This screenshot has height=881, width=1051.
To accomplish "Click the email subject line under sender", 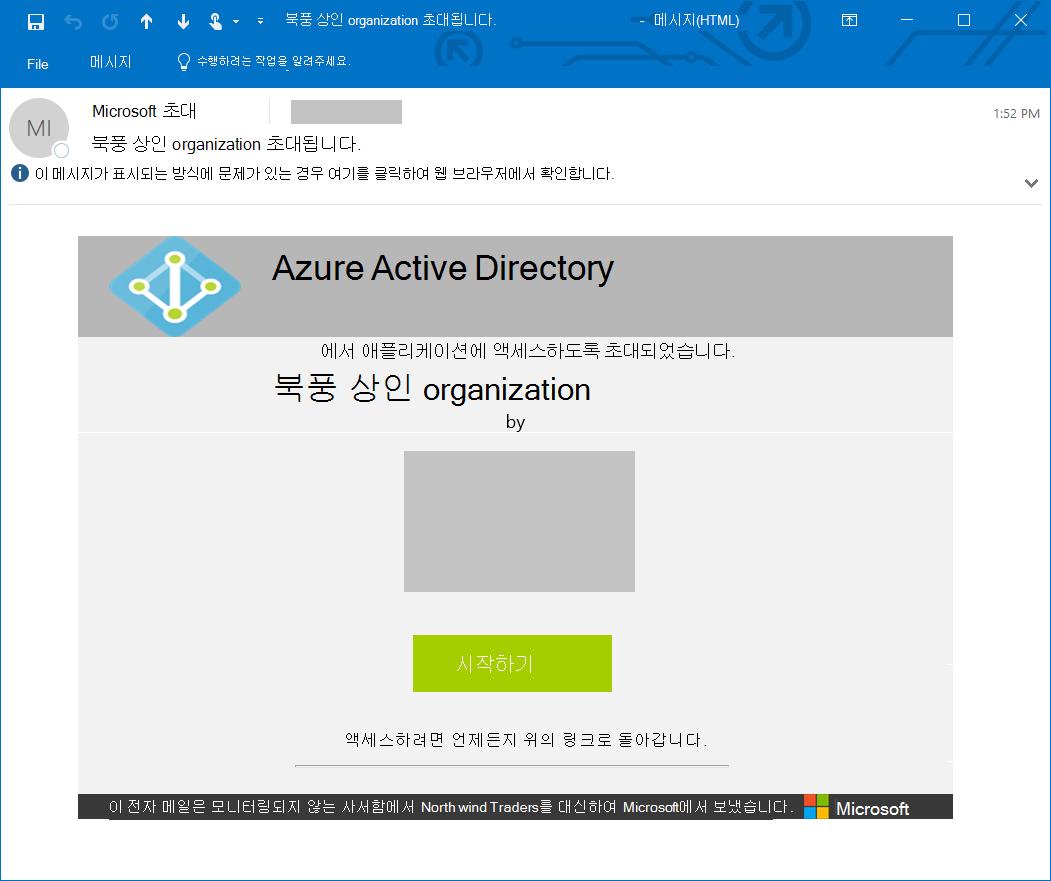I will pos(227,144).
